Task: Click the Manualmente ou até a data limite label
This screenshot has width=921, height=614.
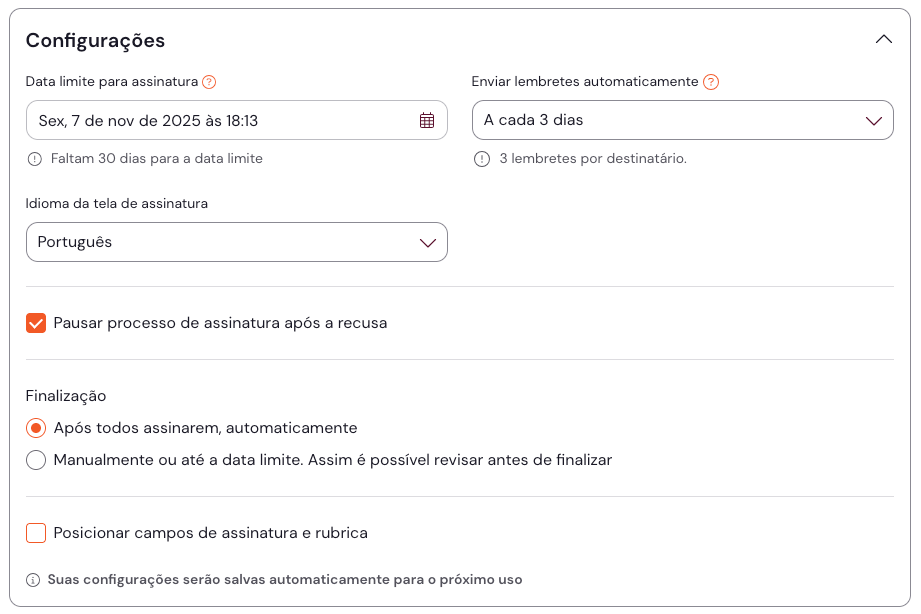Action: pyautogui.click(x=332, y=460)
